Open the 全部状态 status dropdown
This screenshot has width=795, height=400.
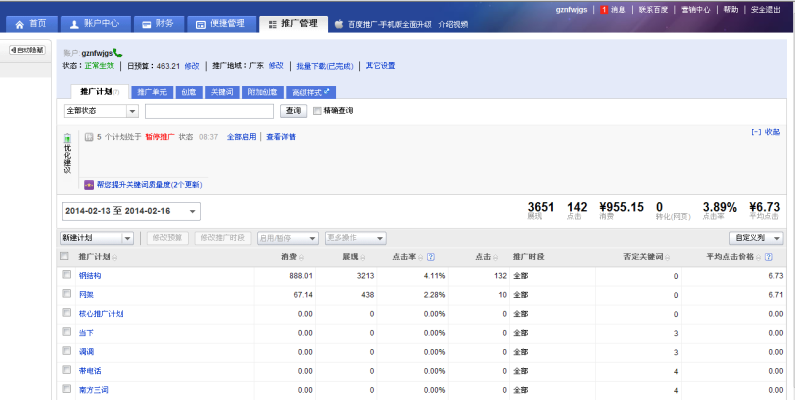(x=101, y=111)
